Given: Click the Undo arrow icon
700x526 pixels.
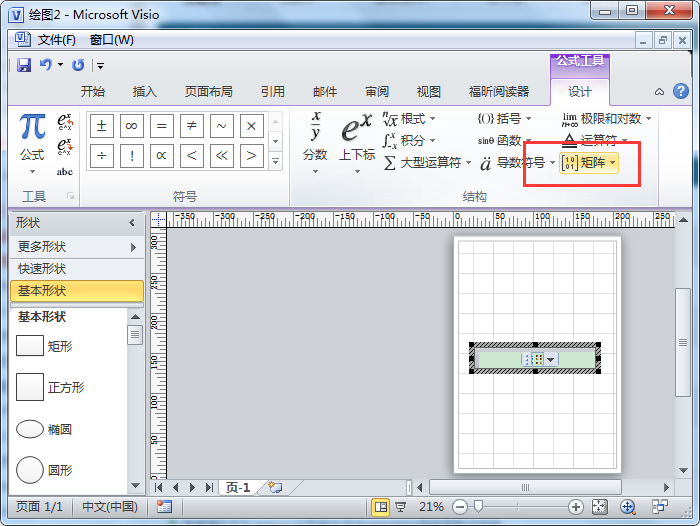Looking at the screenshot, I should click(x=46, y=65).
